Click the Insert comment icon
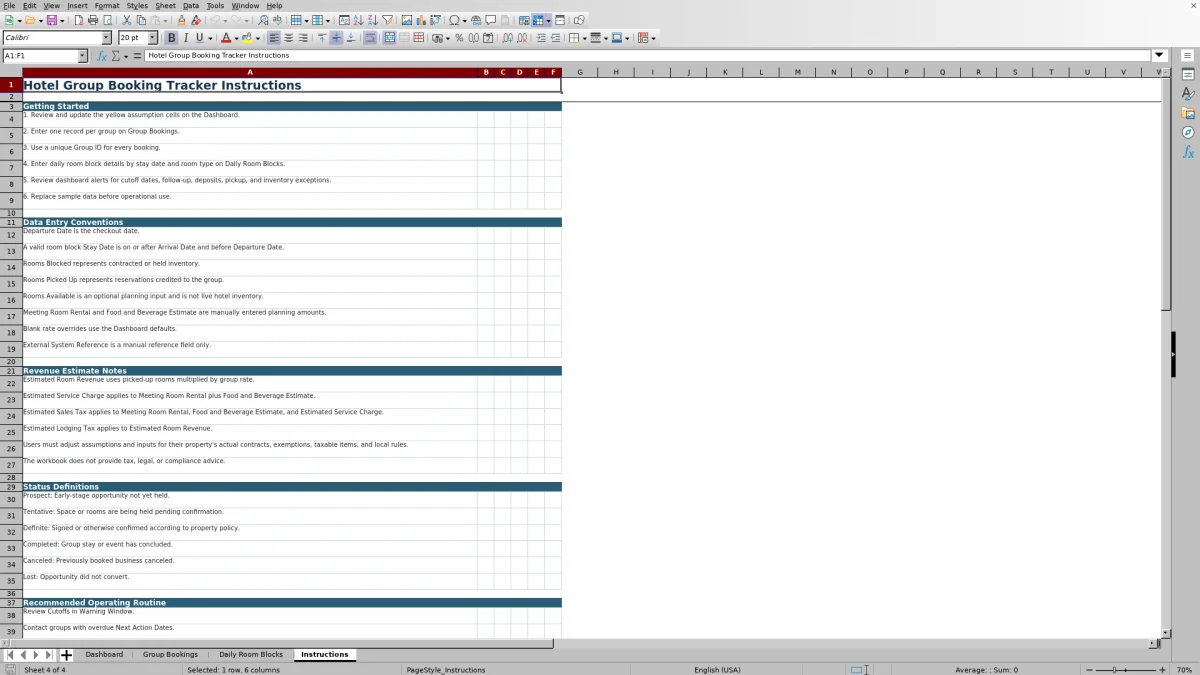1200x675 pixels. [491, 20]
